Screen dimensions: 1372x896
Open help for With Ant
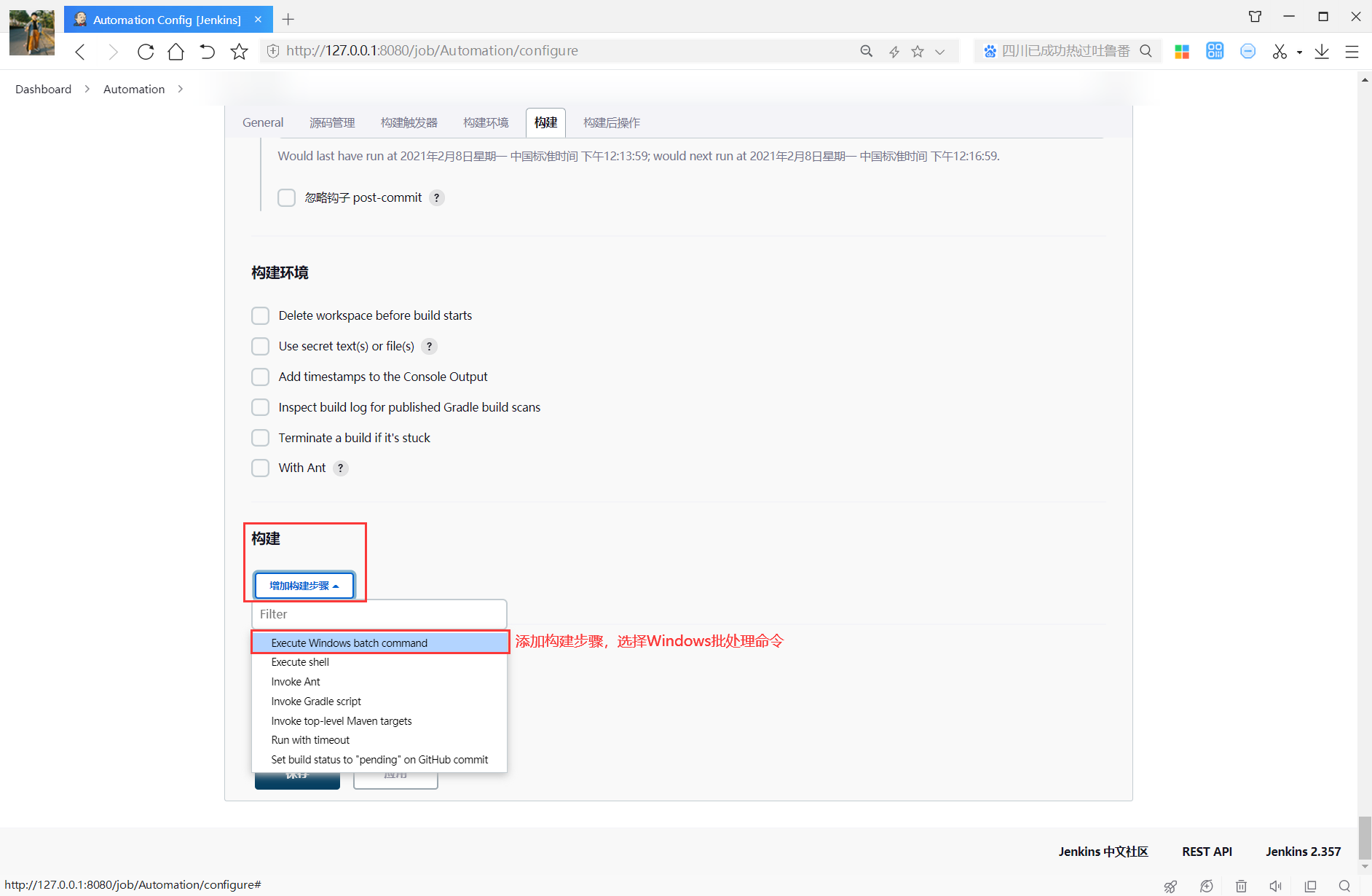(340, 468)
